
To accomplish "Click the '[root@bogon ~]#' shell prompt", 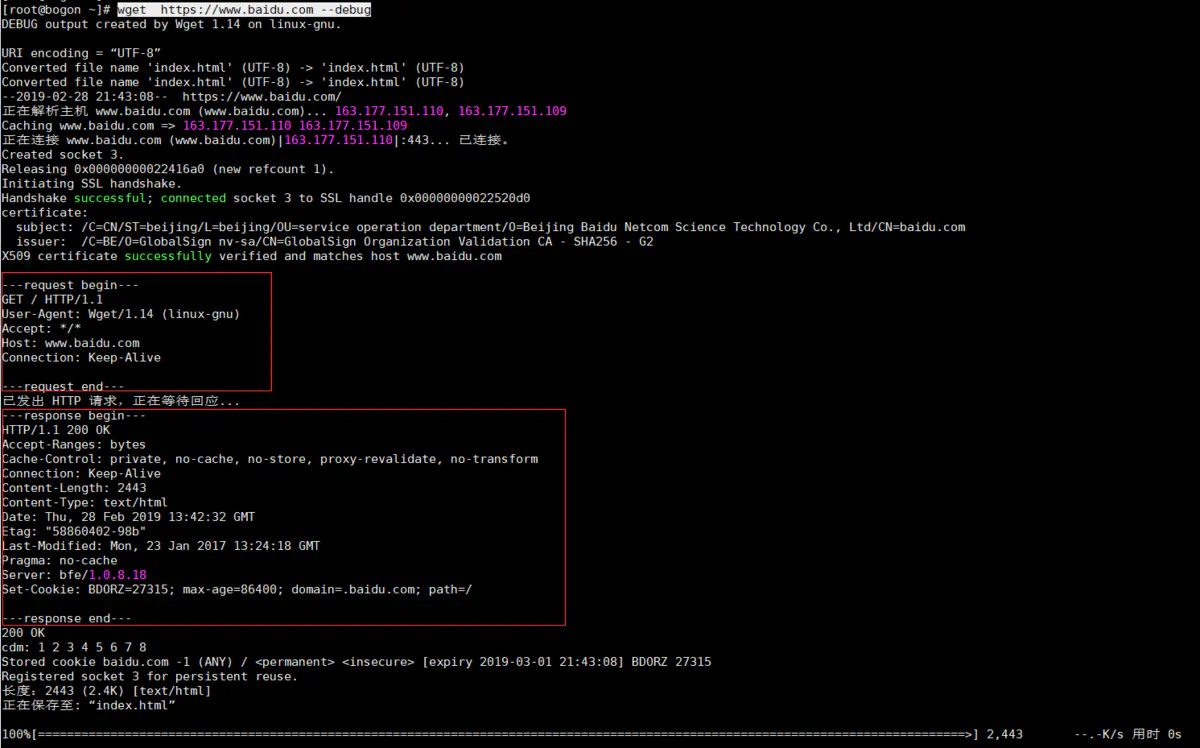I will [x=56, y=10].
